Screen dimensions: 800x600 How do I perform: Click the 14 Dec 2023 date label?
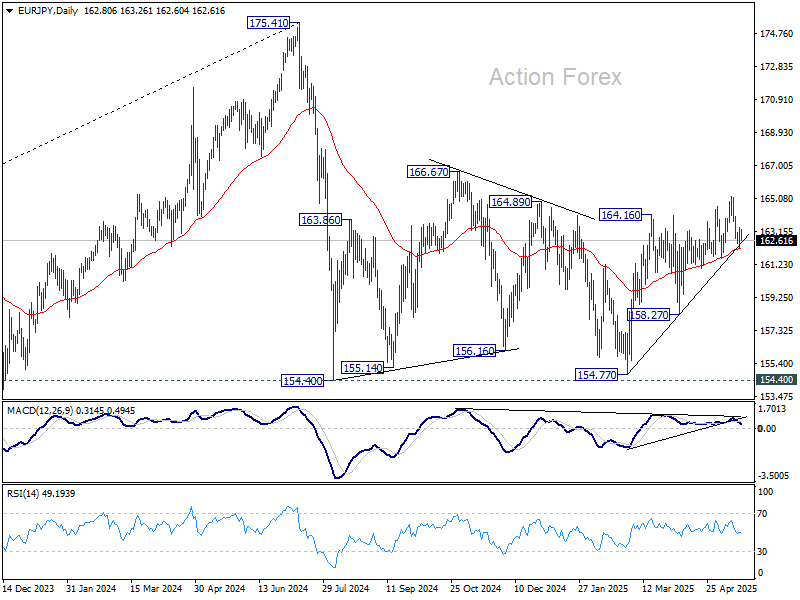point(28,589)
